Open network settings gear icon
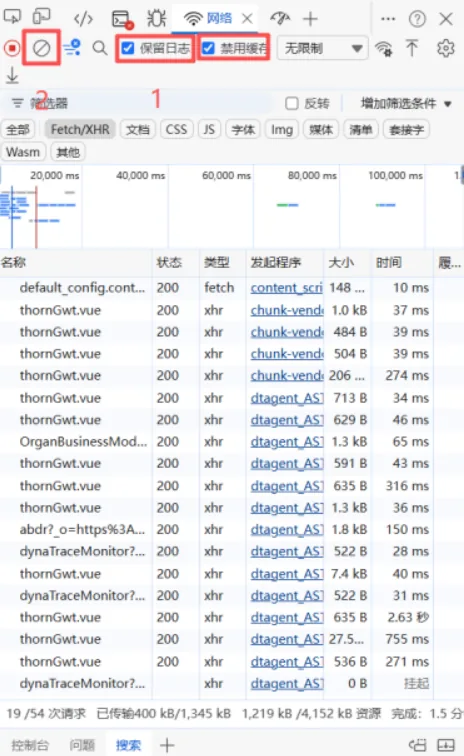Image resolution: width=464 pixels, height=756 pixels. (446, 48)
